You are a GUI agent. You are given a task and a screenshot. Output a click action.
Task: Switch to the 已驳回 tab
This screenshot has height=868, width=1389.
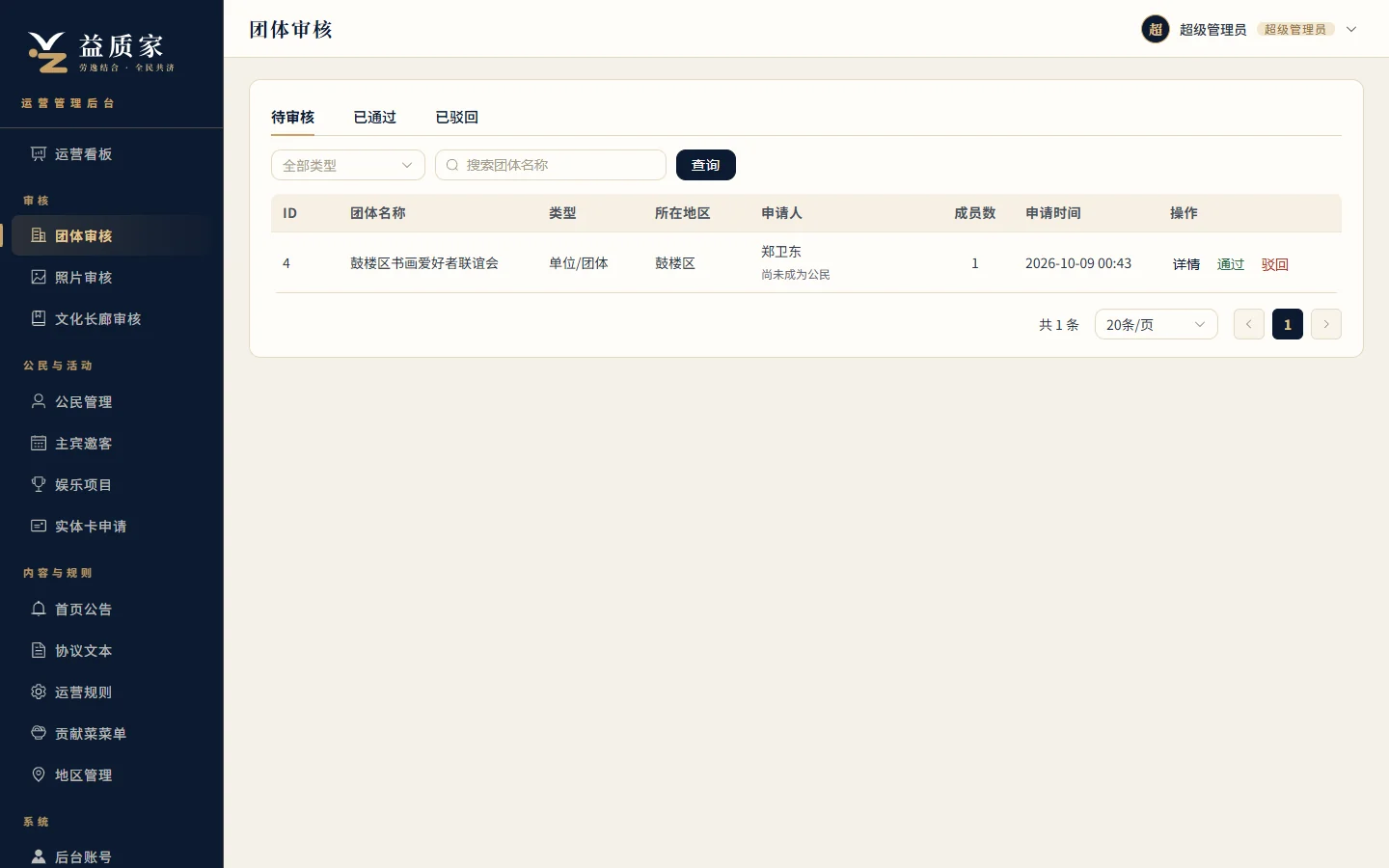(x=457, y=118)
